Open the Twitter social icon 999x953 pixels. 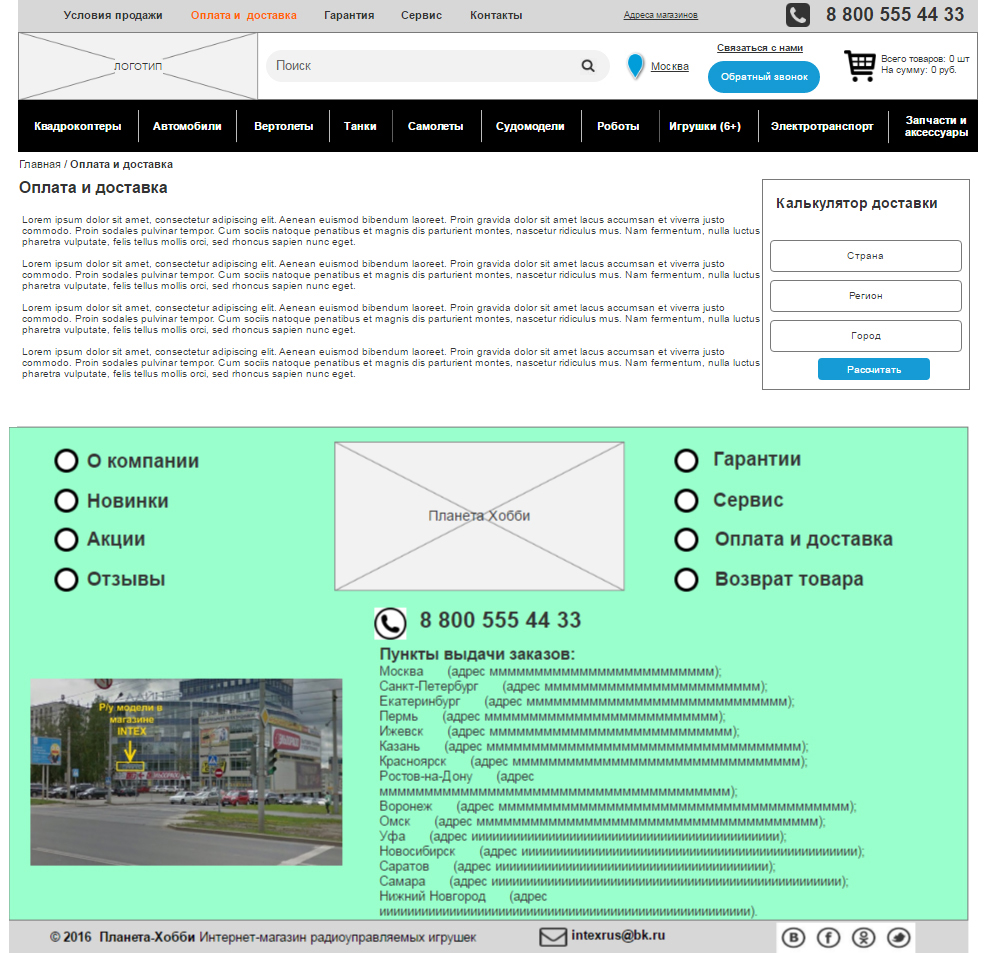tap(899, 938)
